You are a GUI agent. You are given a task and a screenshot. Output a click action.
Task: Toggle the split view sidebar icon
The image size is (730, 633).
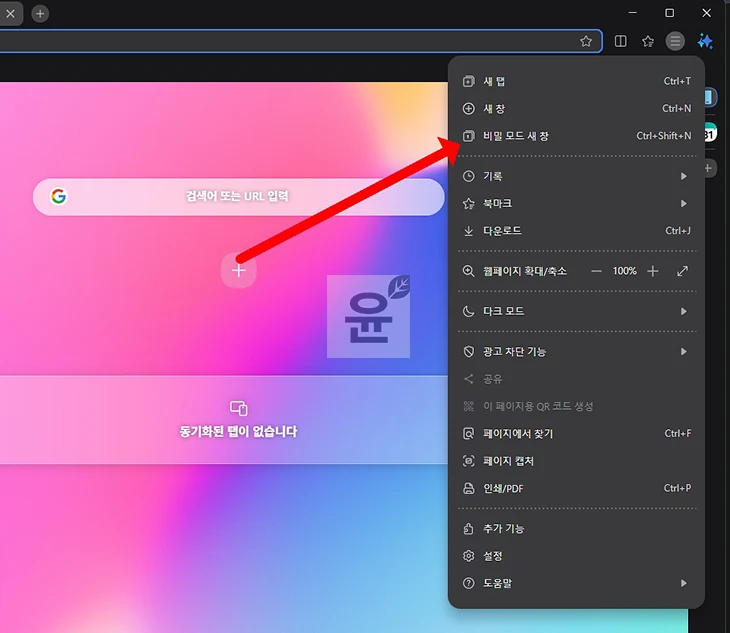pyautogui.click(x=620, y=41)
